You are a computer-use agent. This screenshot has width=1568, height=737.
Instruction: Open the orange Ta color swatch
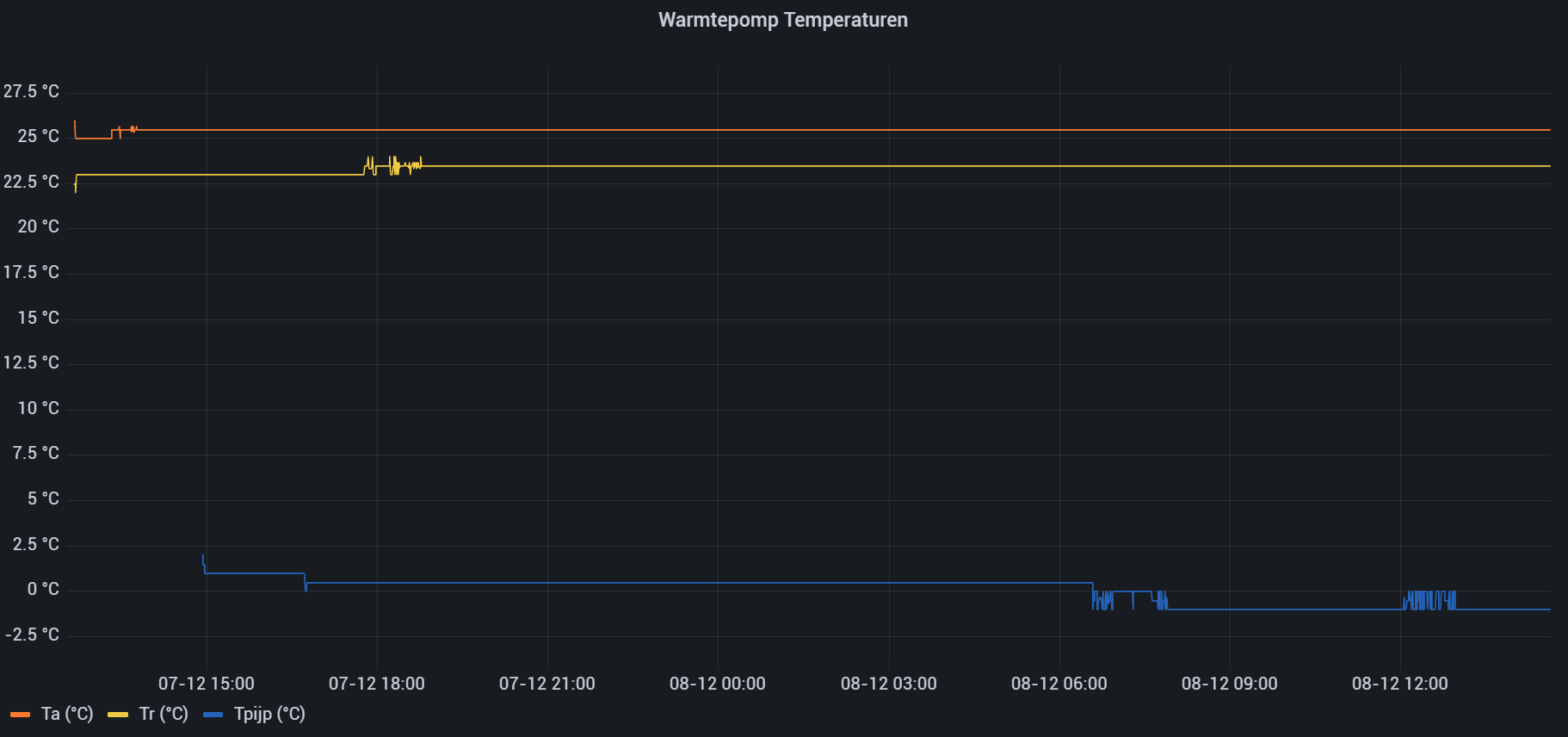pyautogui.click(x=21, y=715)
